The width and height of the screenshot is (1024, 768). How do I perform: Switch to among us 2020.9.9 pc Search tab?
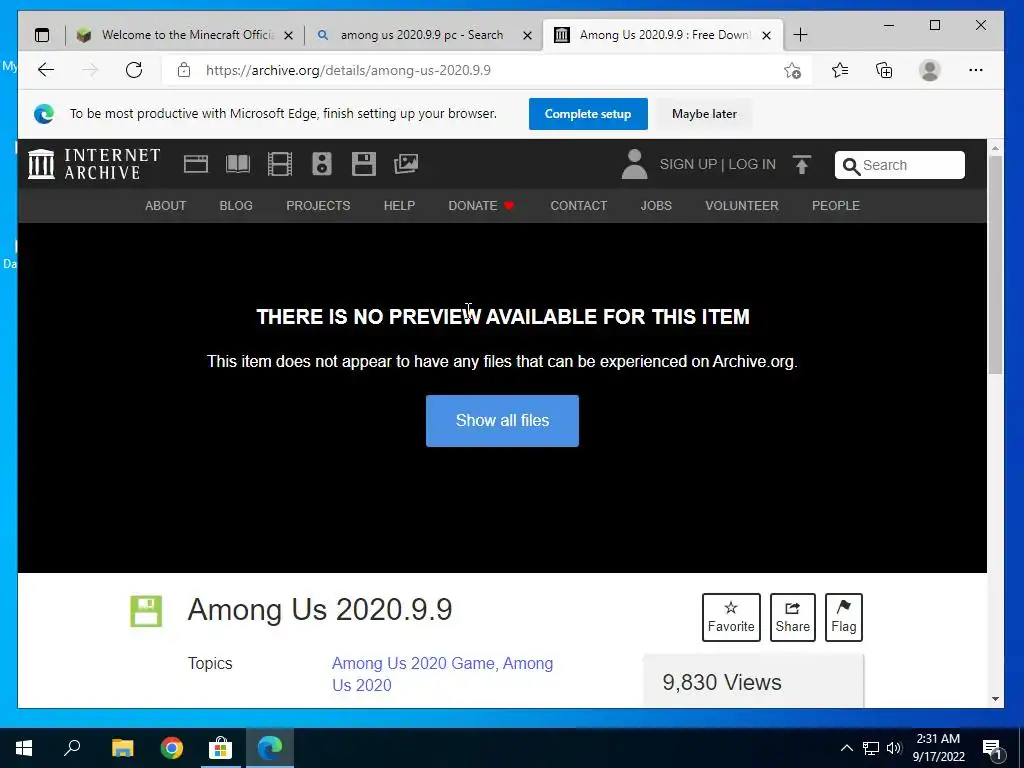tap(422, 35)
